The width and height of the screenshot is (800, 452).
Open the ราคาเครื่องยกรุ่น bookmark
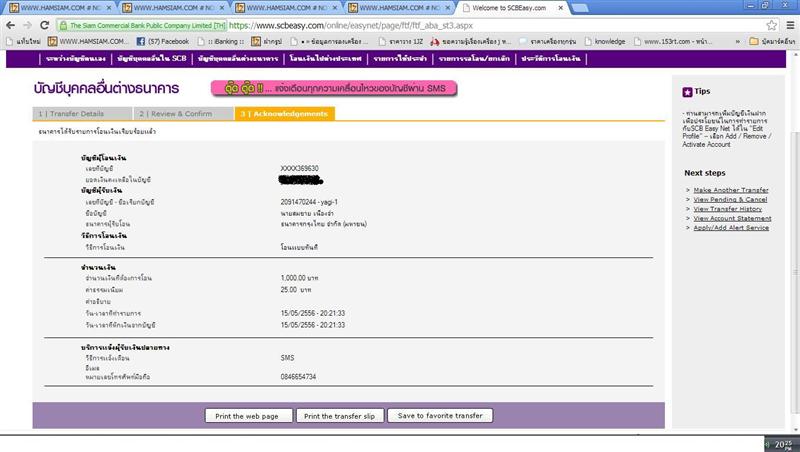click(547, 41)
